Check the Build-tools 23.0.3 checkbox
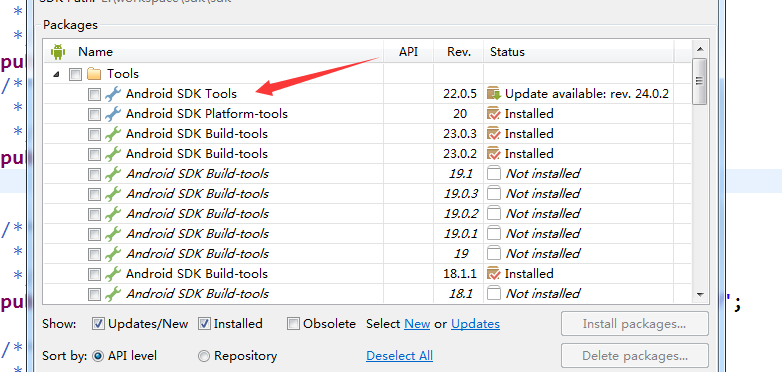Screen dimensions: 782x372 tap(94, 135)
